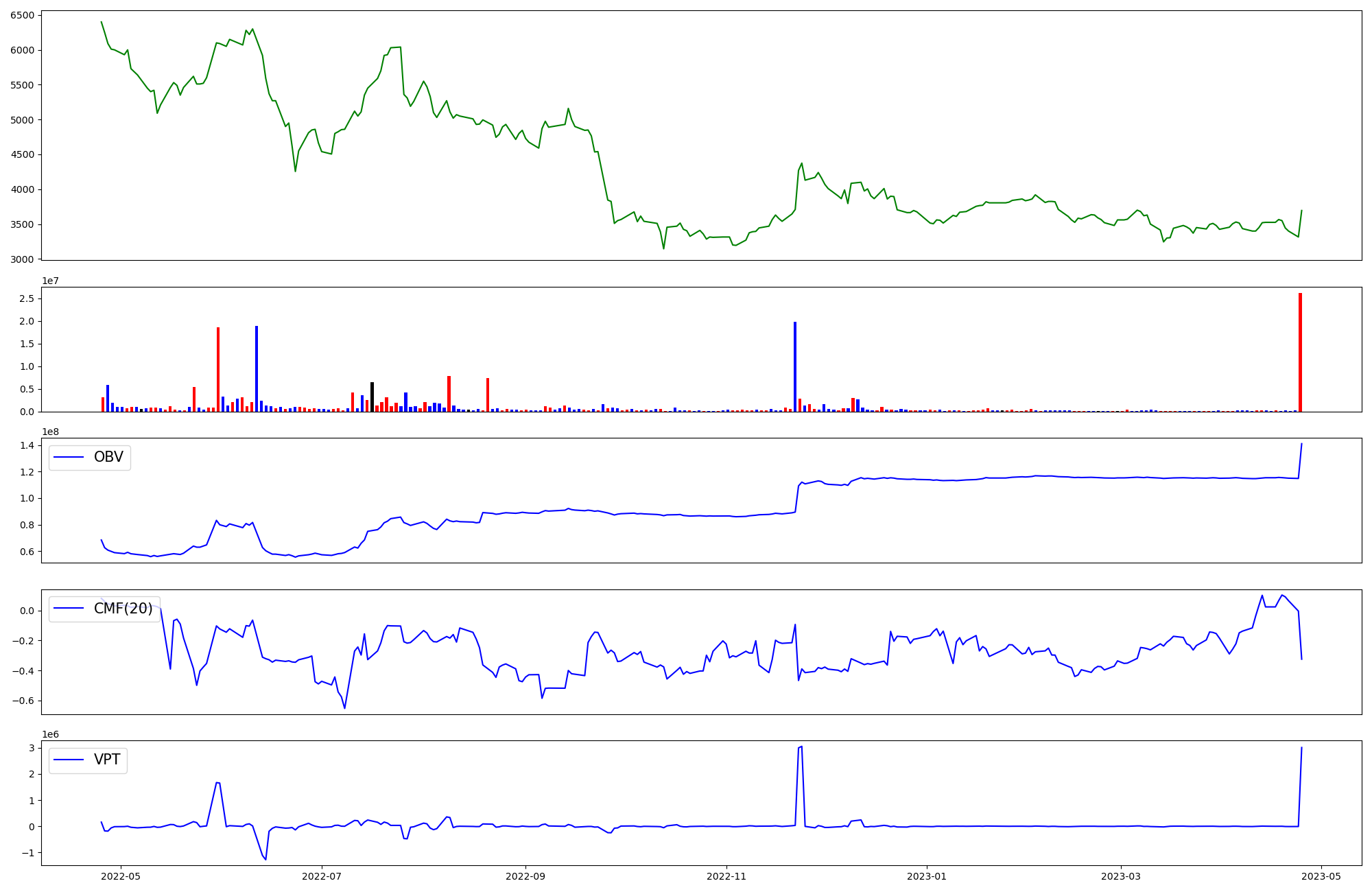1372x892 pixels.
Task: Click the VPT legend label
Action: pos(107,760)
